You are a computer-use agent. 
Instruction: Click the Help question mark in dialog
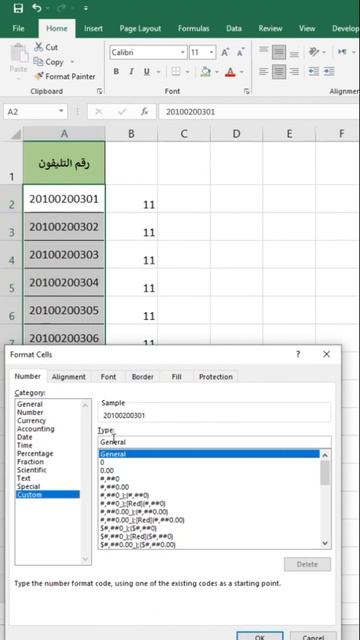[298, 354]
